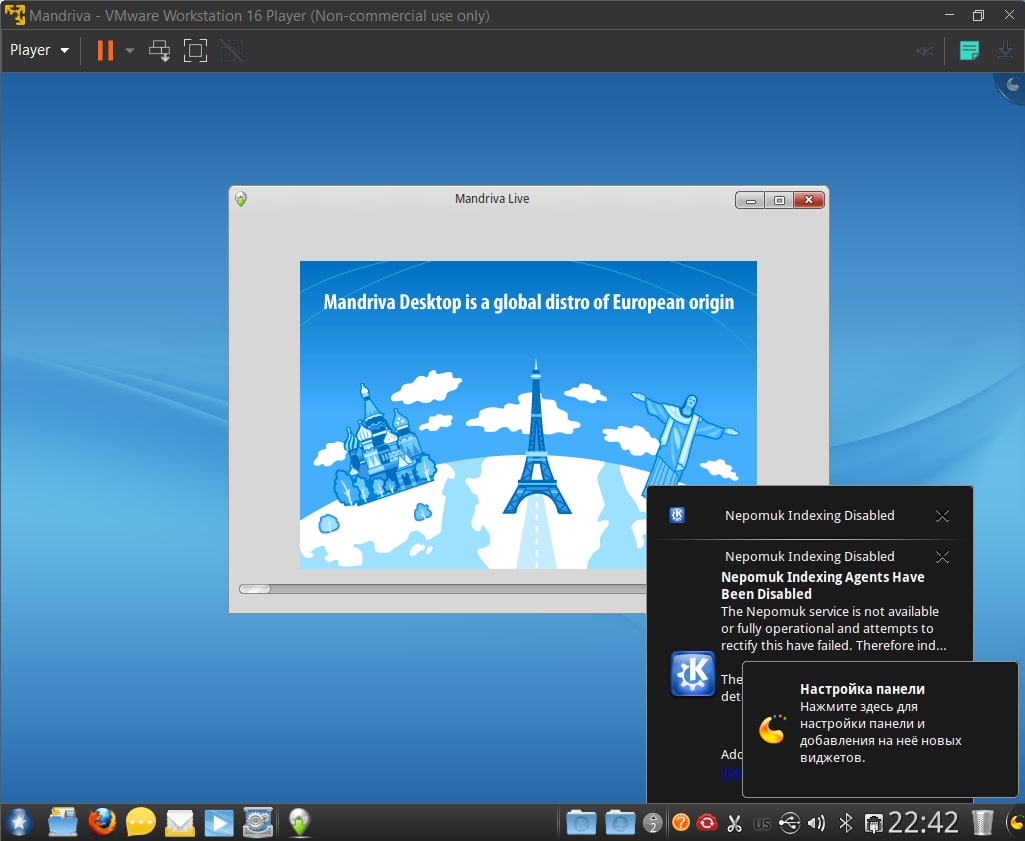Image resolution: width=1025 pixels, height=841 pixels.
Task: Send Ctrl+Alt+Del to the virtual machine
Action: [159, 50]
